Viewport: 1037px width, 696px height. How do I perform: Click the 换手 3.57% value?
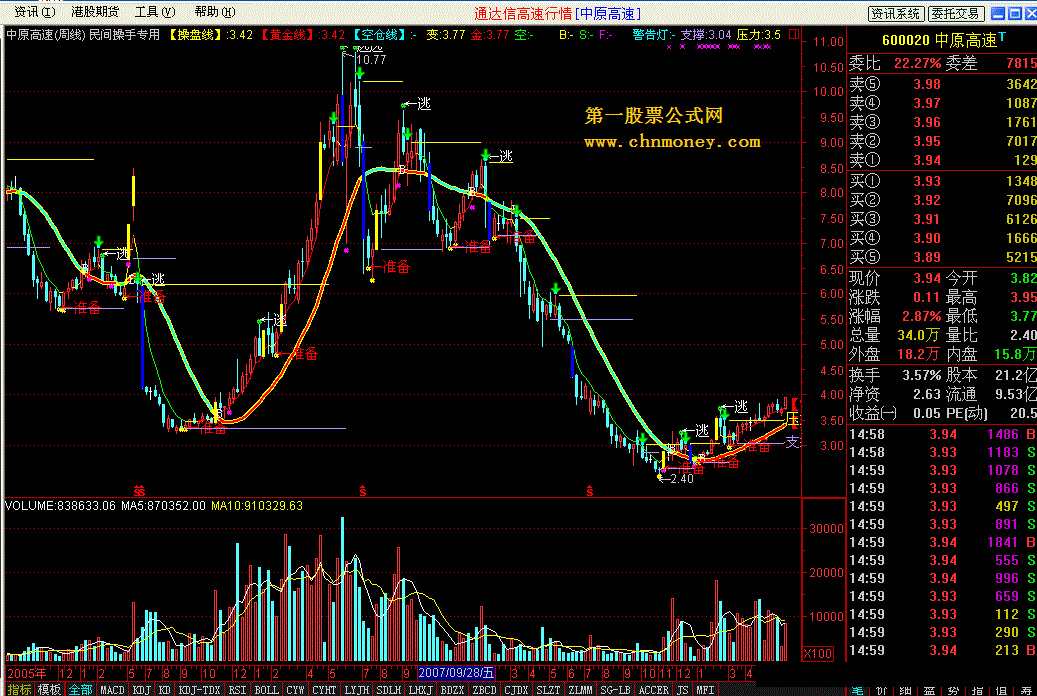click(921, 375)
